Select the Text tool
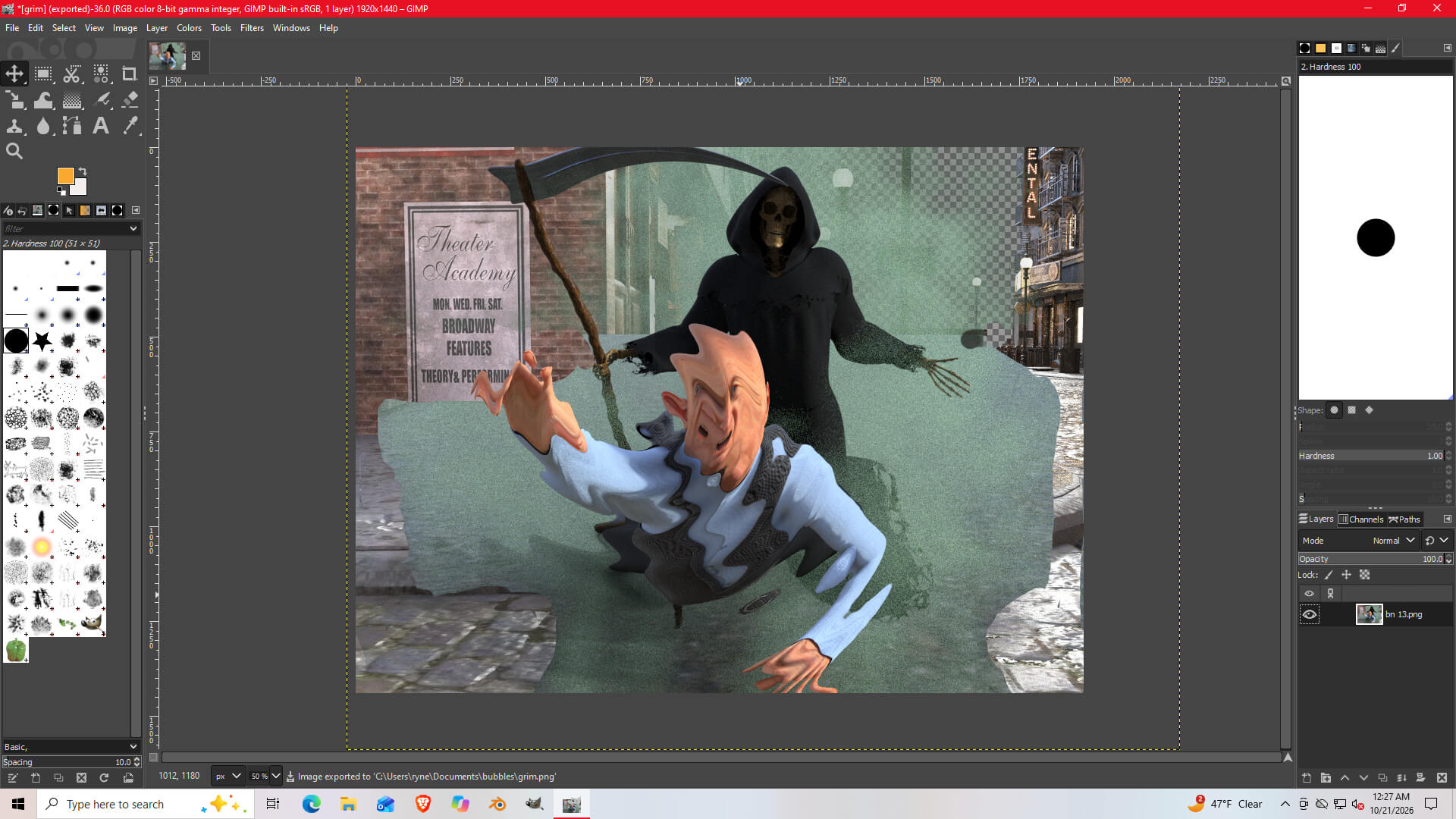 click(x=101, y=126)
